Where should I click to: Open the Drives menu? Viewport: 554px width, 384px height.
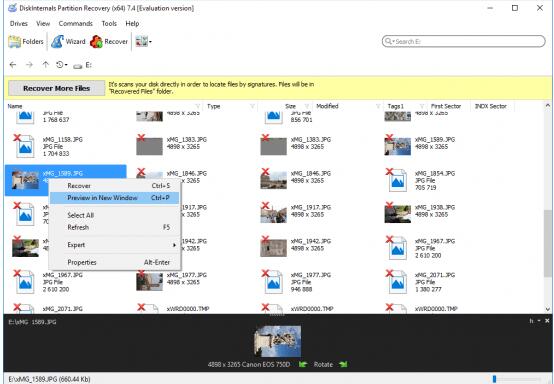click(x=19, y=24)
